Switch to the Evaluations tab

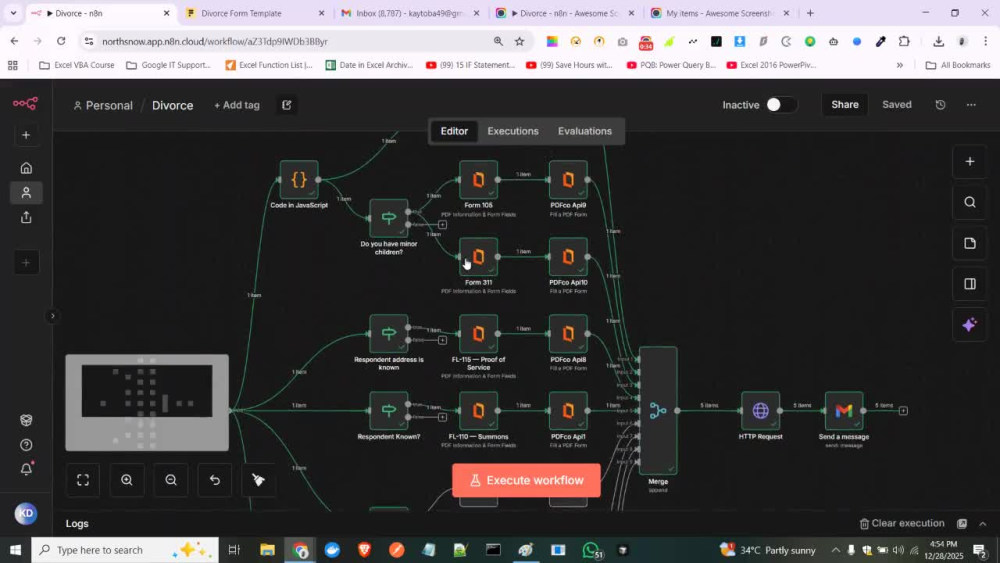pos(584,131)
